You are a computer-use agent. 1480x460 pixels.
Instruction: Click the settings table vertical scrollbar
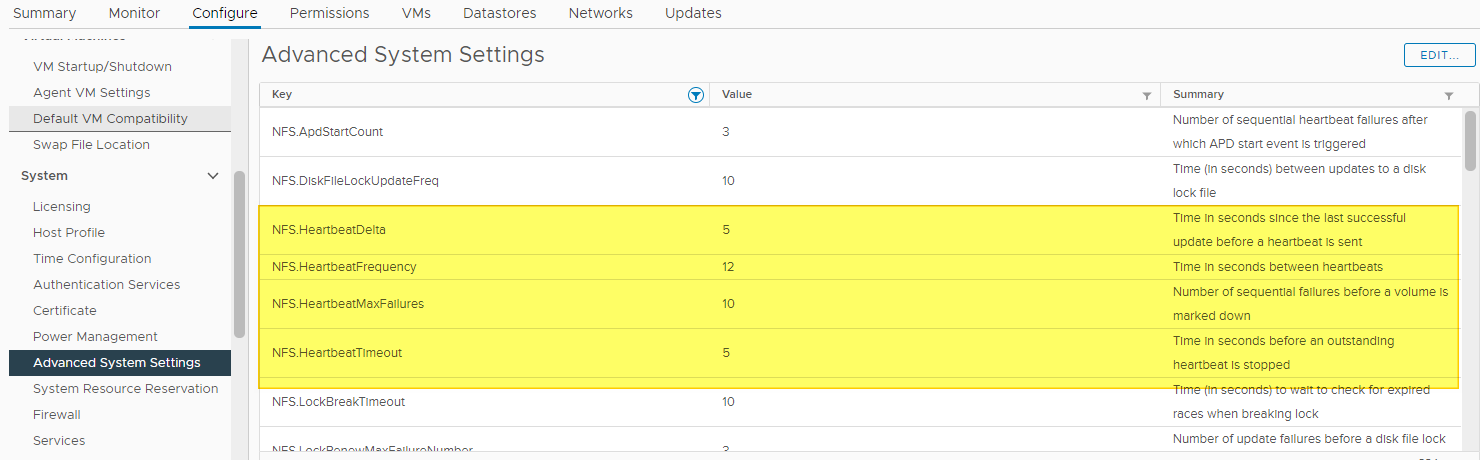pyautogui.click(x=1470, y=140)
